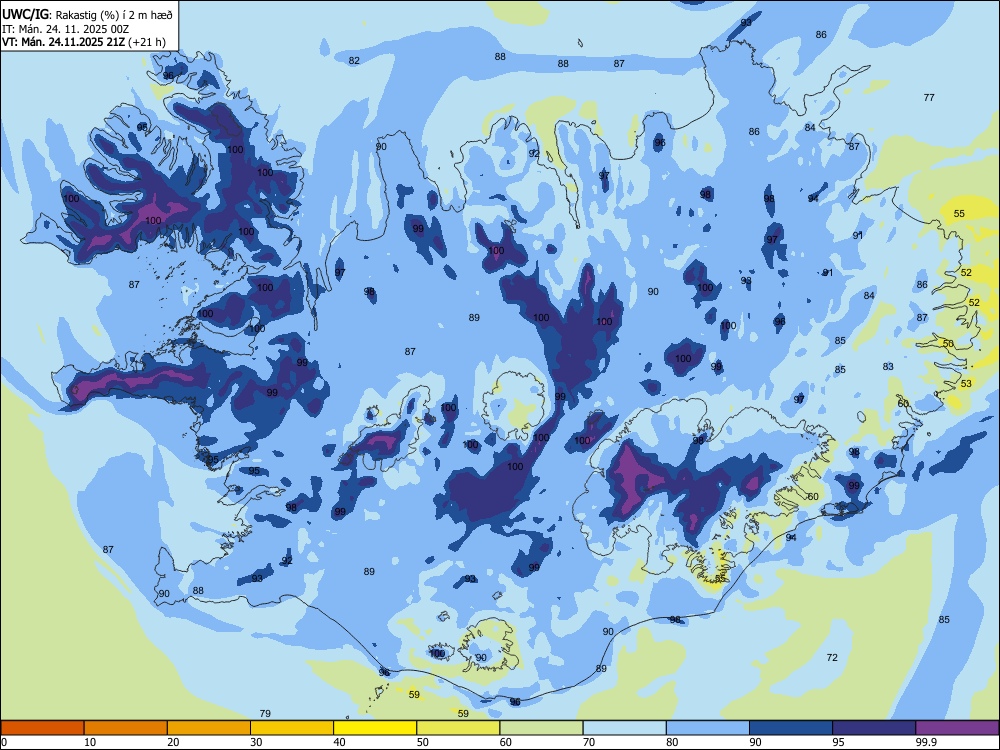The image size is (1000, 750).
Task: Pick the 50–60 pale yellow legend swatch
Action: coord(458,728)
